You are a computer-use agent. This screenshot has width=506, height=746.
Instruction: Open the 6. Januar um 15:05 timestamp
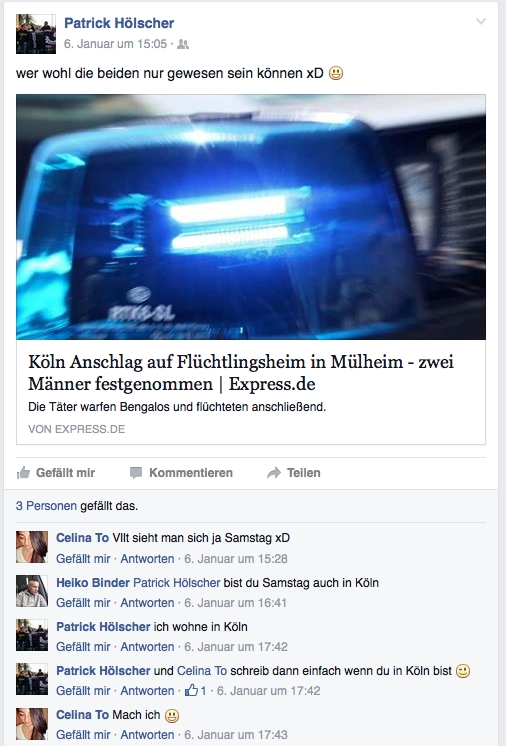click(x=116, y=44)
